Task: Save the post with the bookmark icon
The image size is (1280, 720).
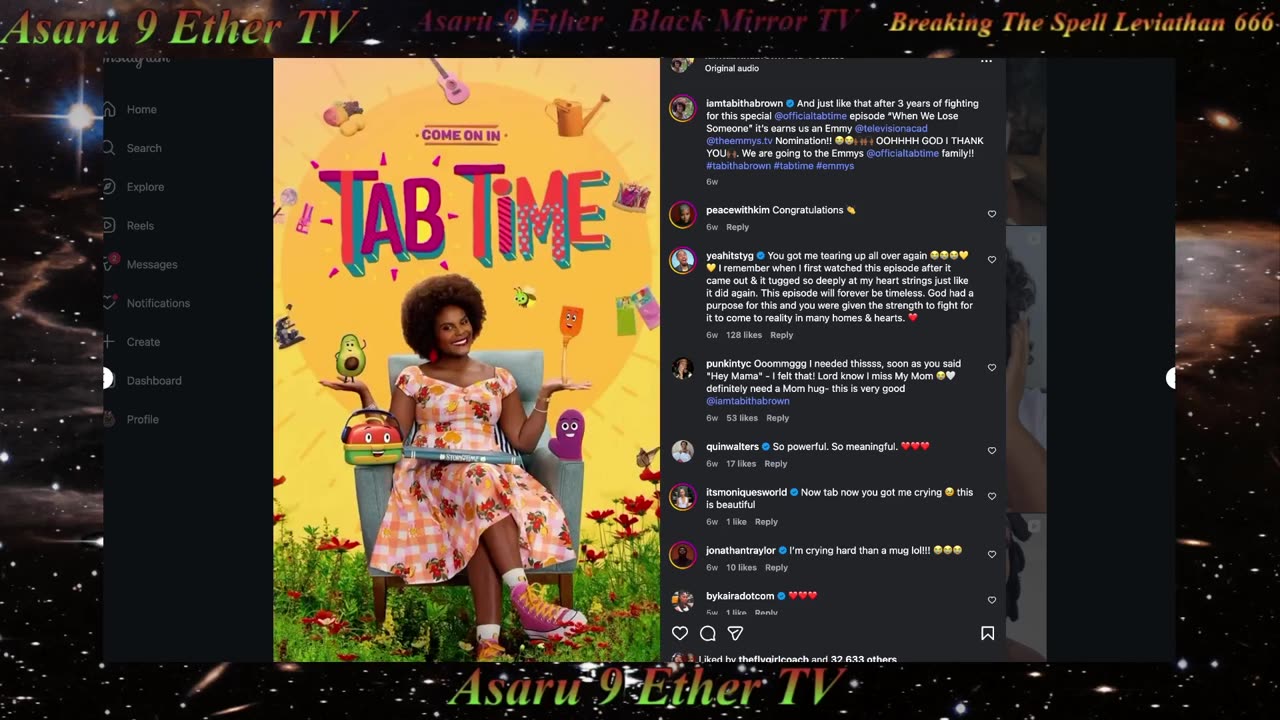Action: pyautogui.click(x=987, y=633)
